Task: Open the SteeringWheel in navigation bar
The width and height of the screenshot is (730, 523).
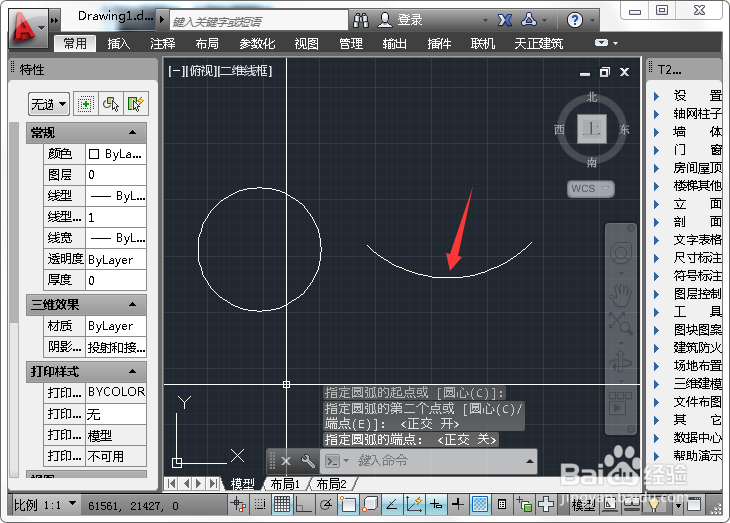Action: pyautogui.click(x=621, y=254)
